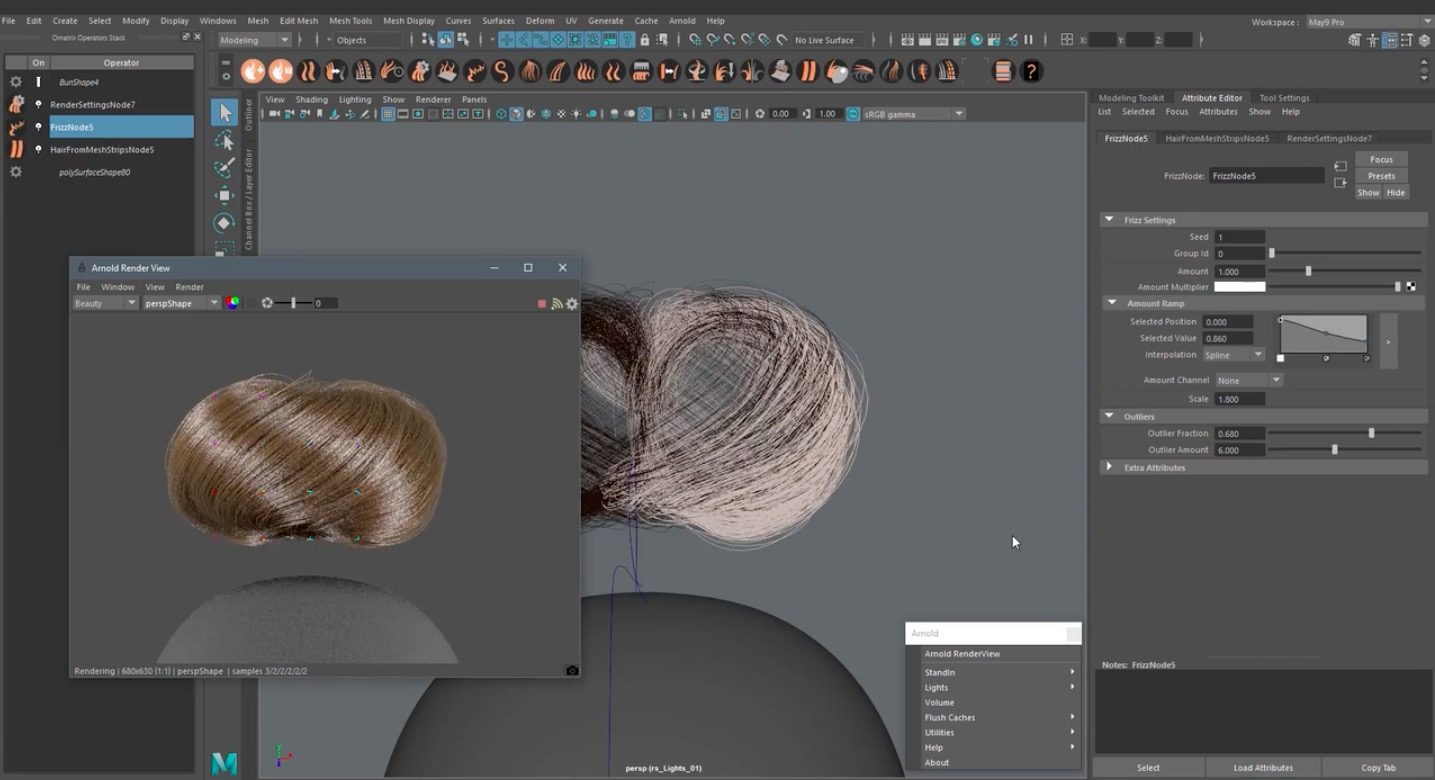
Task: Toggle the rss-style update icon in Arnold view
Action: pos(557,303)
